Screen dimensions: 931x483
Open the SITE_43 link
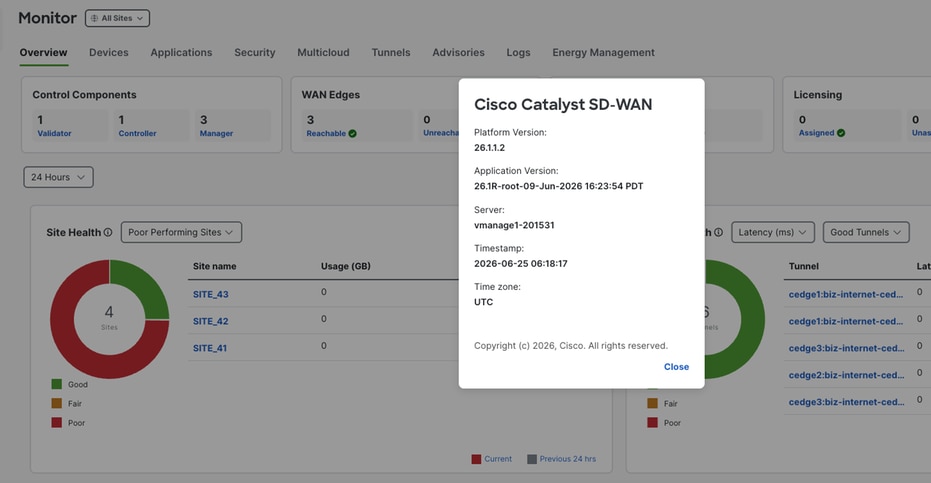point(211,294)
